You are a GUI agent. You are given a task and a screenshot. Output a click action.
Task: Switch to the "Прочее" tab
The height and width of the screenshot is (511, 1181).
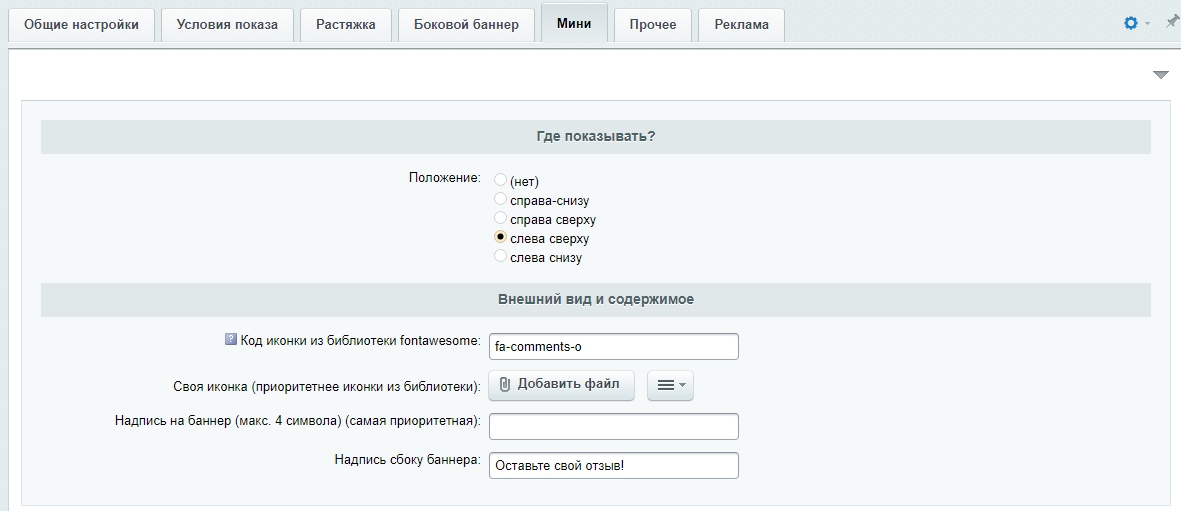pos(652,25)
